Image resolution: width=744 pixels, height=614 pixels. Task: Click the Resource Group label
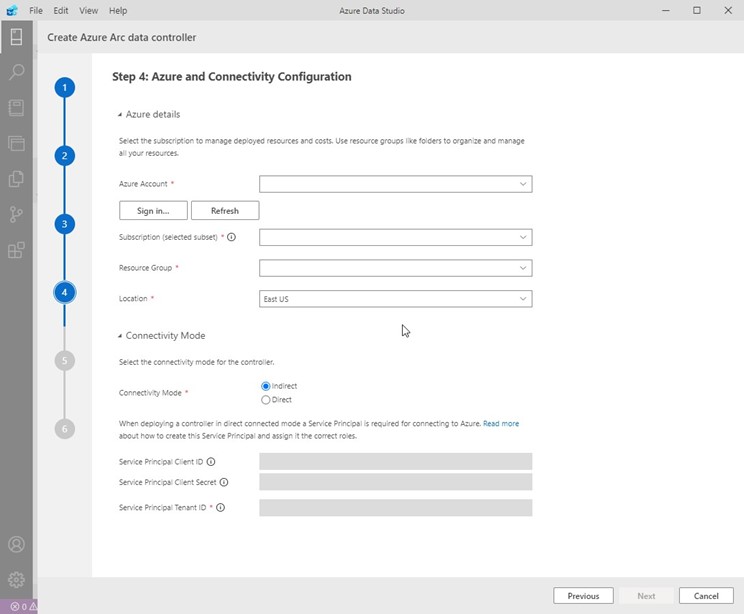pyautogui.click(x=145, y=268)
